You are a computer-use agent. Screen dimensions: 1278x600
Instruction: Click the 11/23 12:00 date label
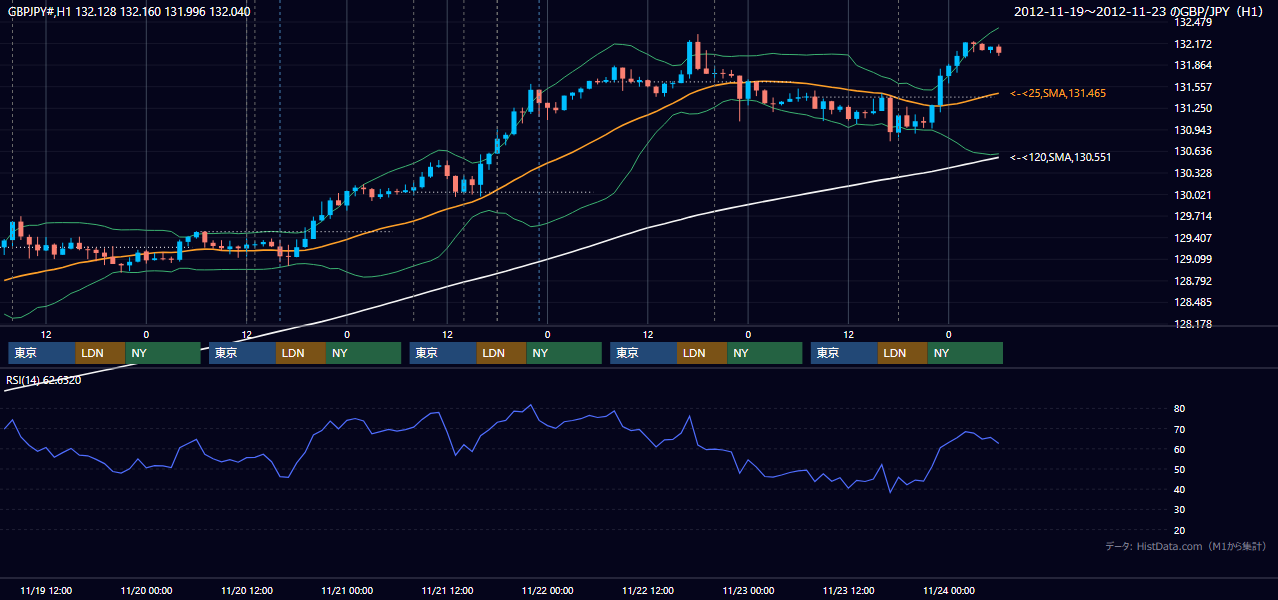tap(848, 590)
